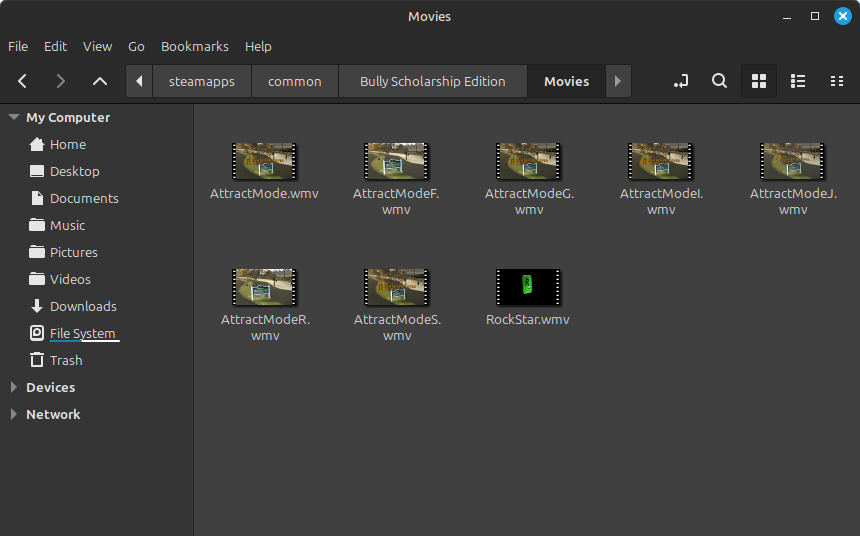Viewport: 860px width, 536px height.
Task: Click the Documents icon in the sidebar
Action: [37, 198]
